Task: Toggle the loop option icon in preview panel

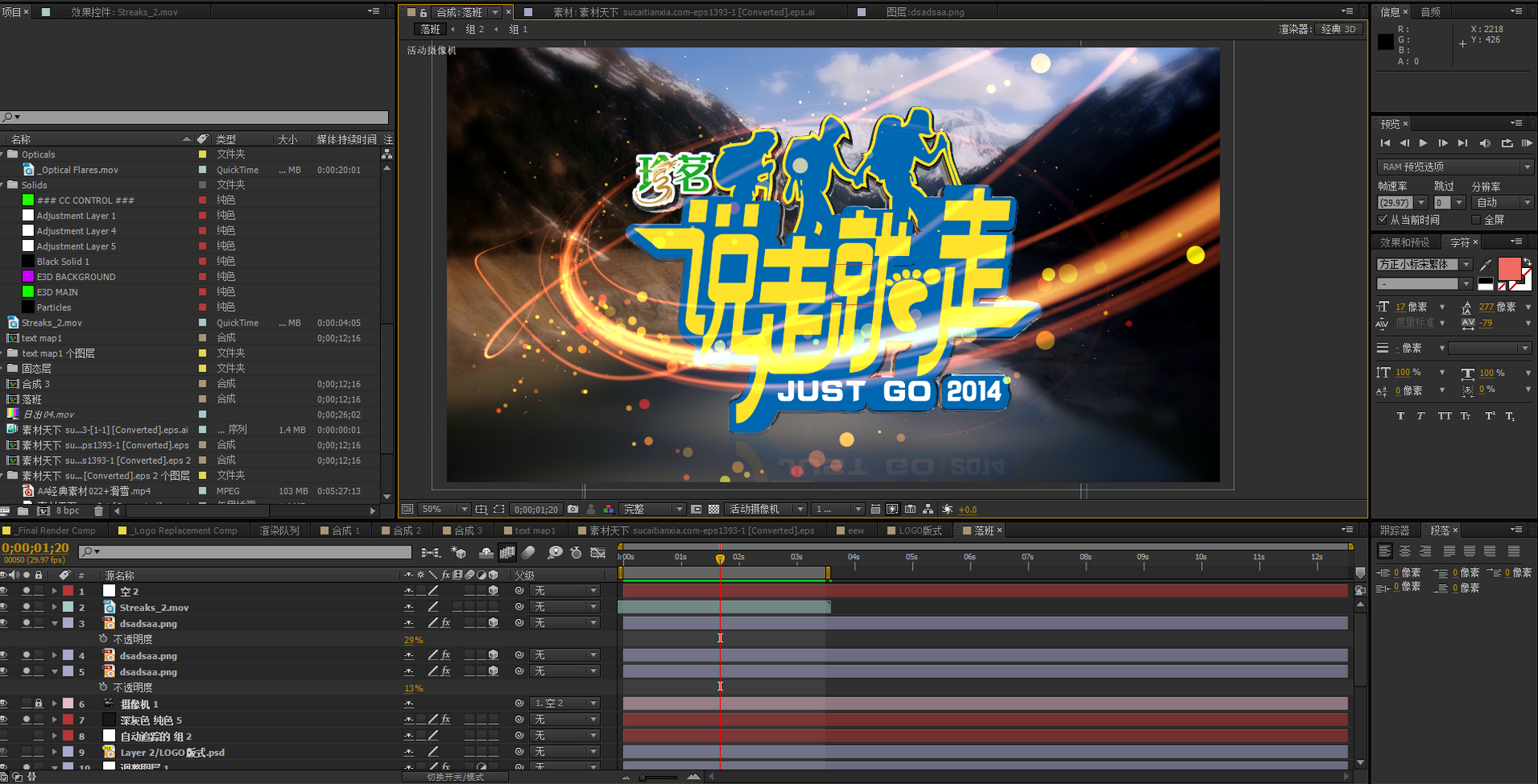Action: [1507, 143]
